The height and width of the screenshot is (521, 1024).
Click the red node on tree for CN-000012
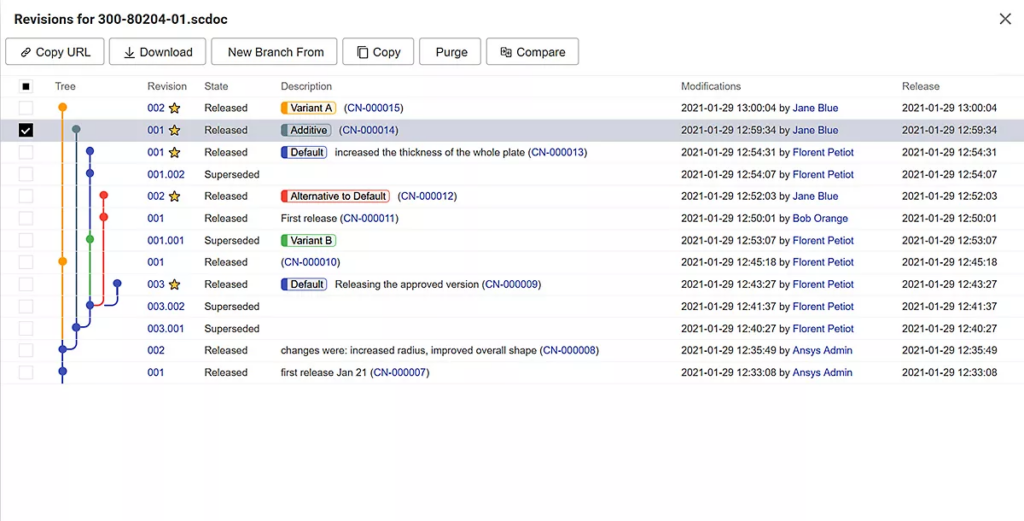coord(103,195)
